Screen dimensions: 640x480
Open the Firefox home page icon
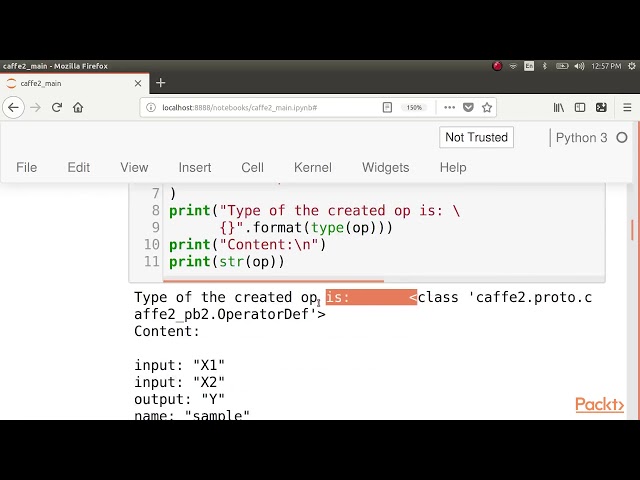point(78,107)
